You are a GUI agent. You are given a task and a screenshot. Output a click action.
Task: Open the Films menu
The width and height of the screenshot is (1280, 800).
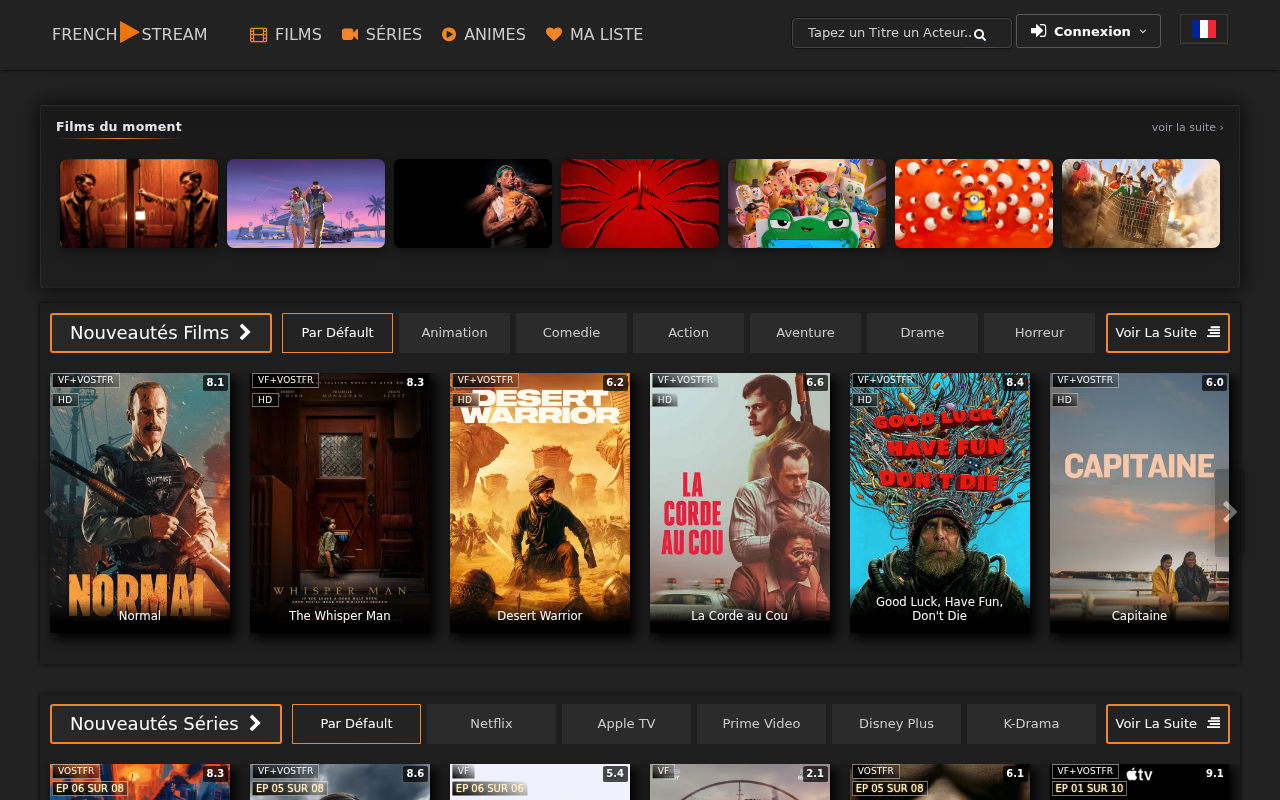[x=286, y=34]
